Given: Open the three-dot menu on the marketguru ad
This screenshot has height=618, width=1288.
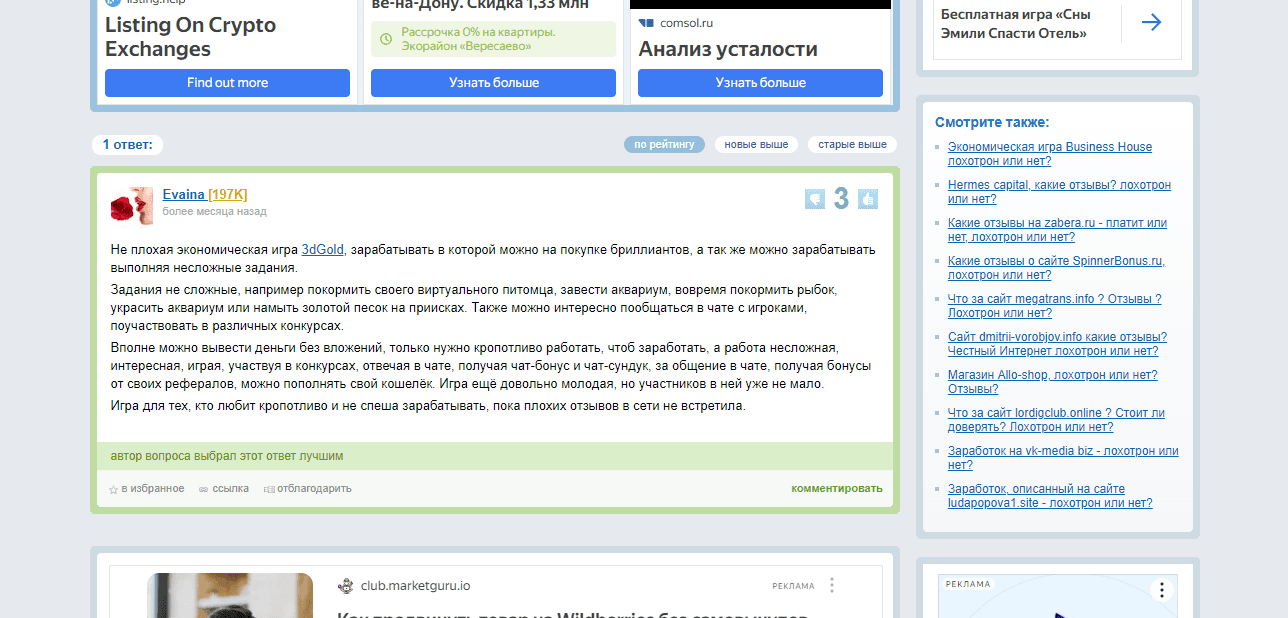Looking at the screenshot, I should coord(832,585).
